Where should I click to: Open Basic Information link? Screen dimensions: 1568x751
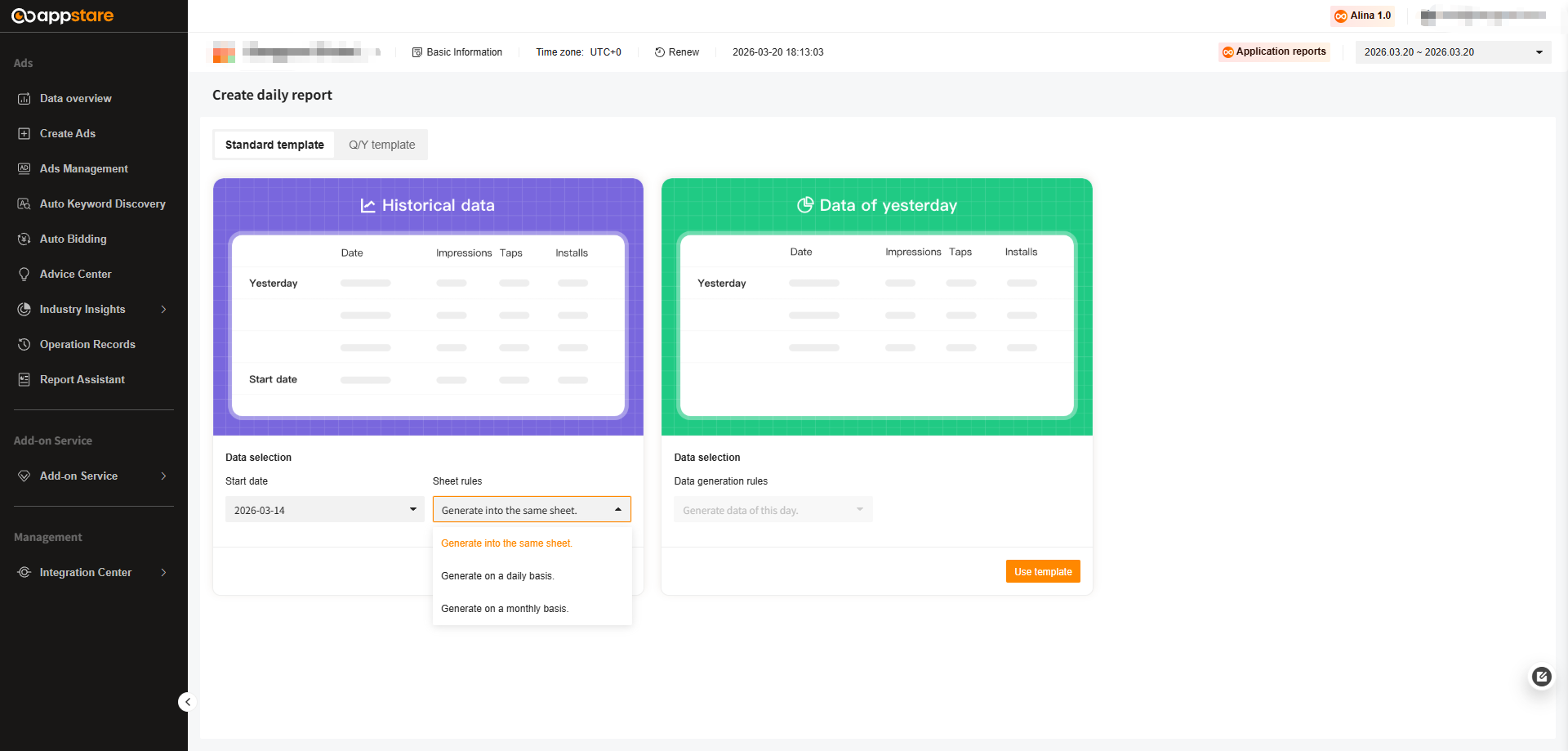click(457, 52)
